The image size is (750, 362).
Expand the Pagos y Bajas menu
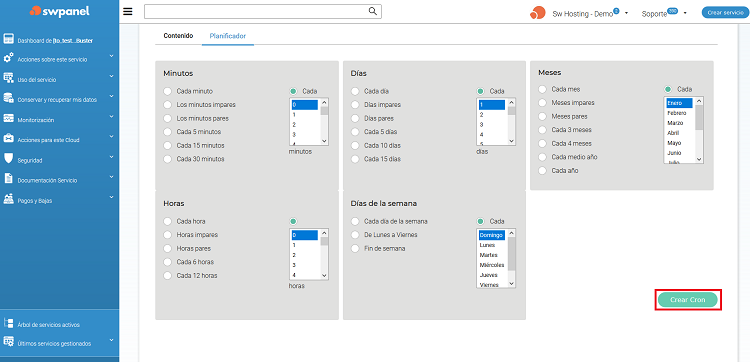pos(111,197)
